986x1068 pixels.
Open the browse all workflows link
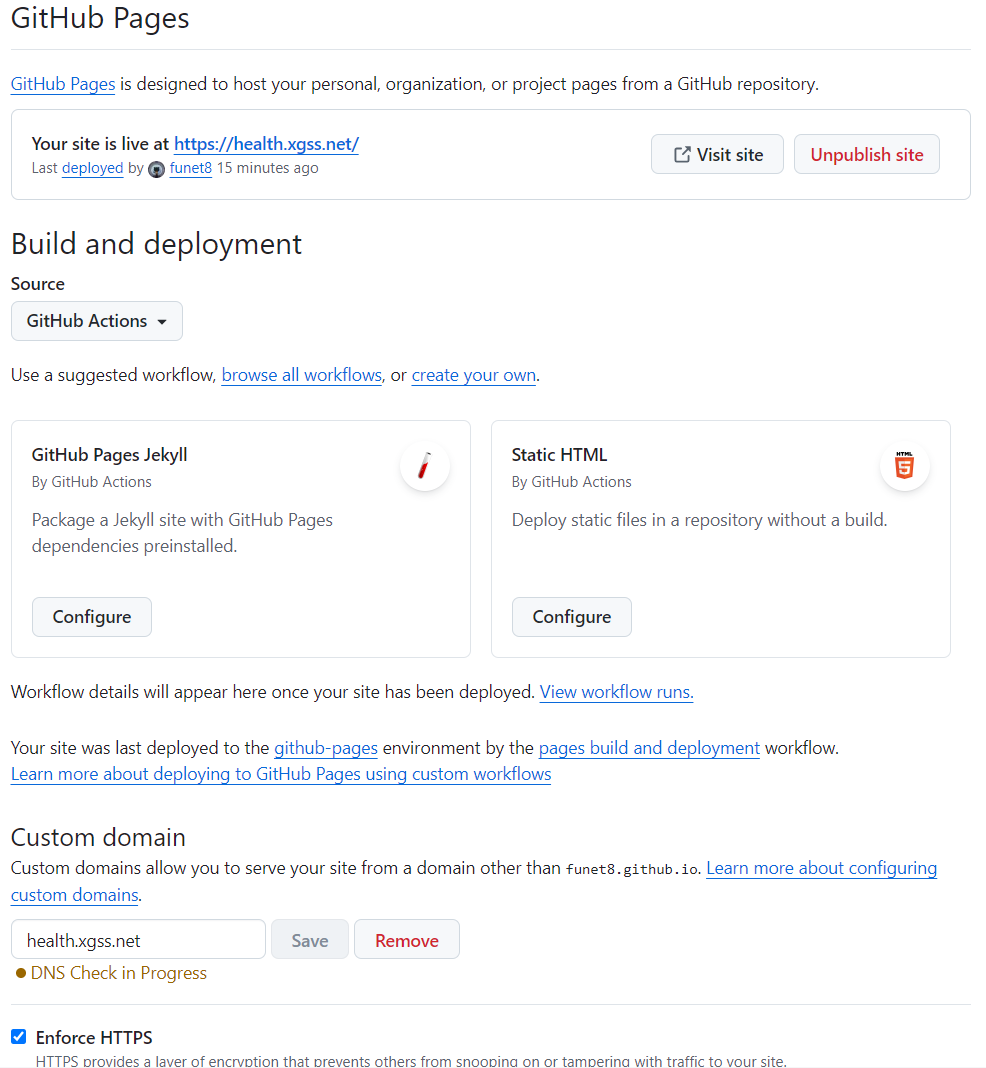coord(302,375)
